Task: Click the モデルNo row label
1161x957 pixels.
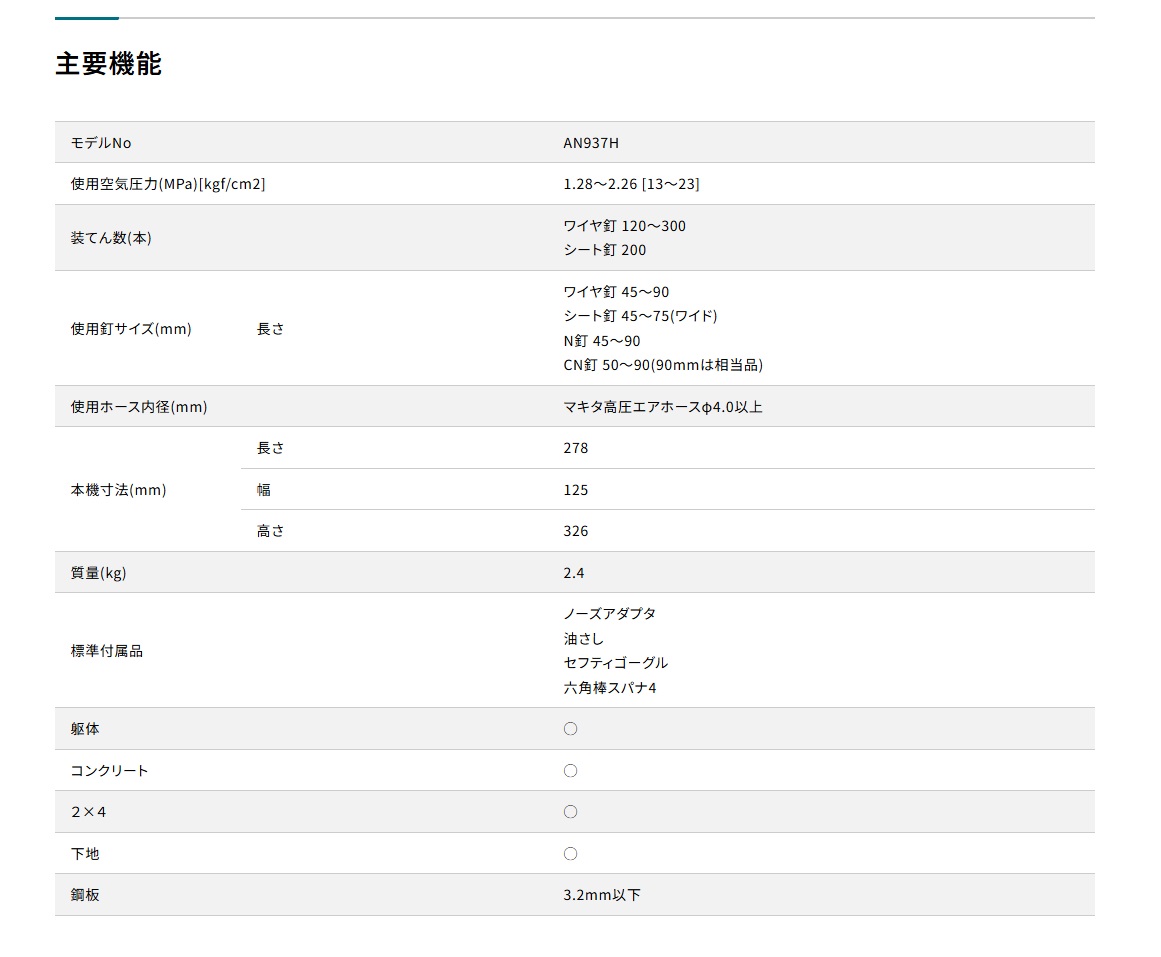Action: [x=101, y=143]
